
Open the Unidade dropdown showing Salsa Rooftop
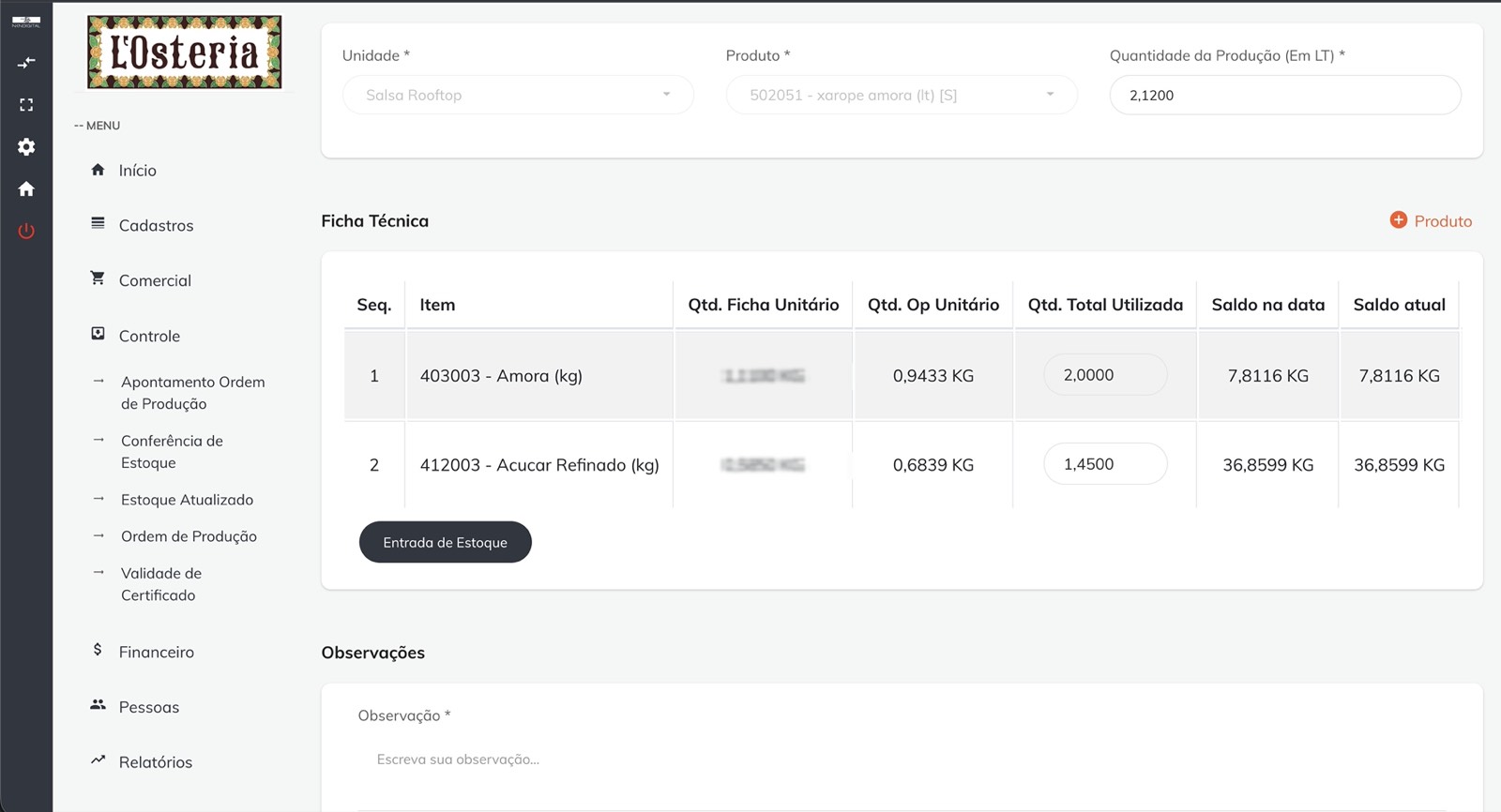point(518,95)
